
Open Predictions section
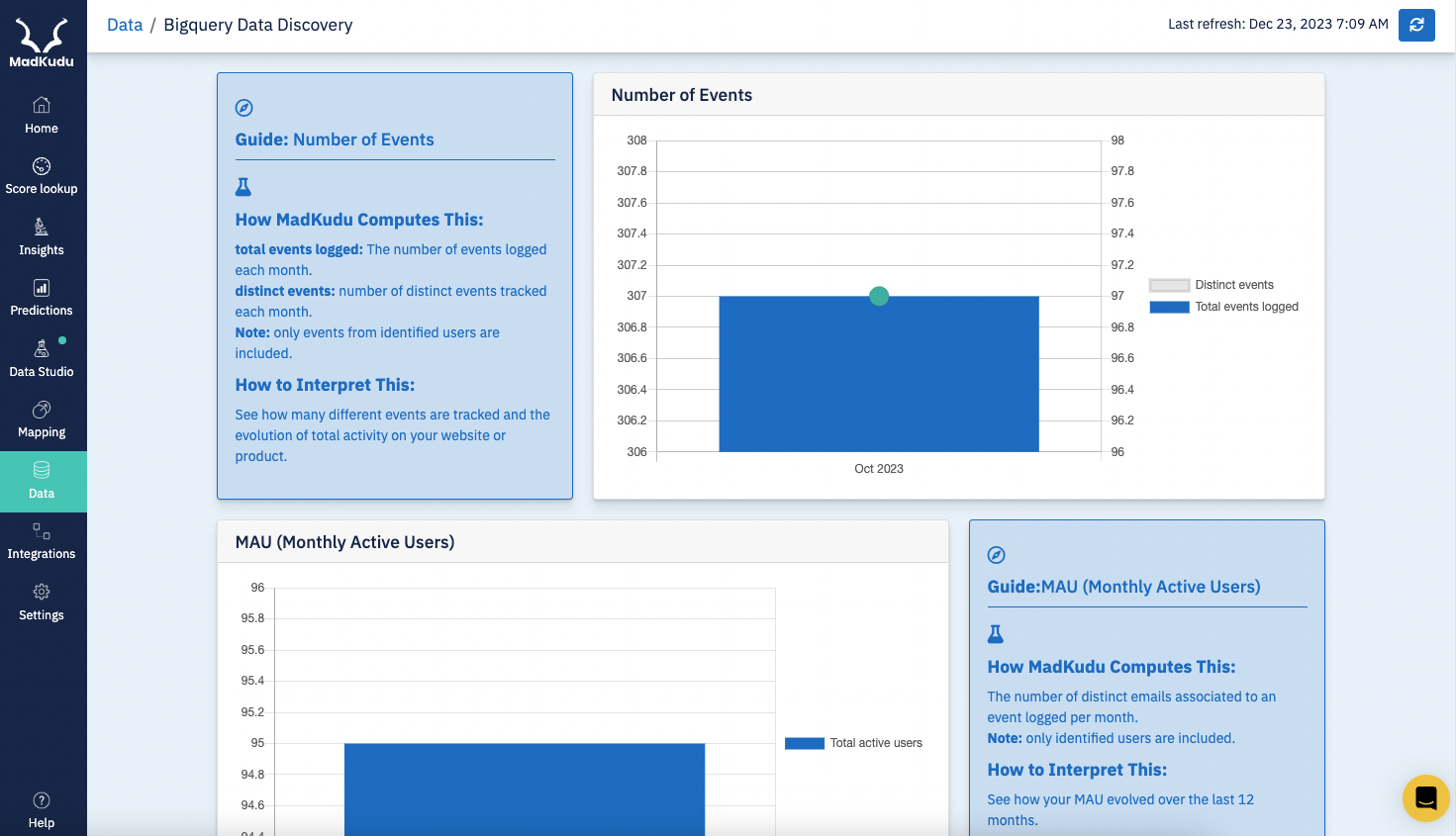pyautogui.click(x=42, y=298)
